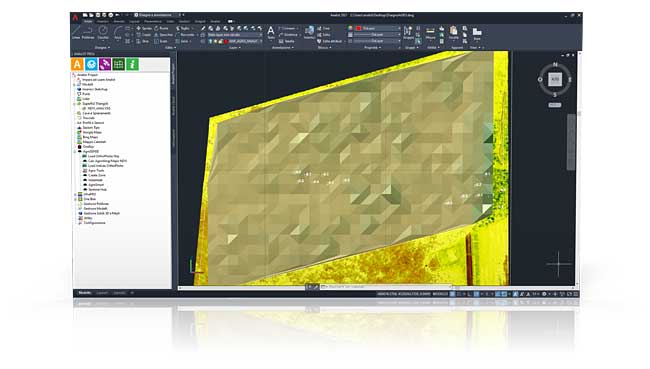This screenshot has width=650, height=369.
Task: Select the Cerchio circle tool
Action: [x=103, y=32]
